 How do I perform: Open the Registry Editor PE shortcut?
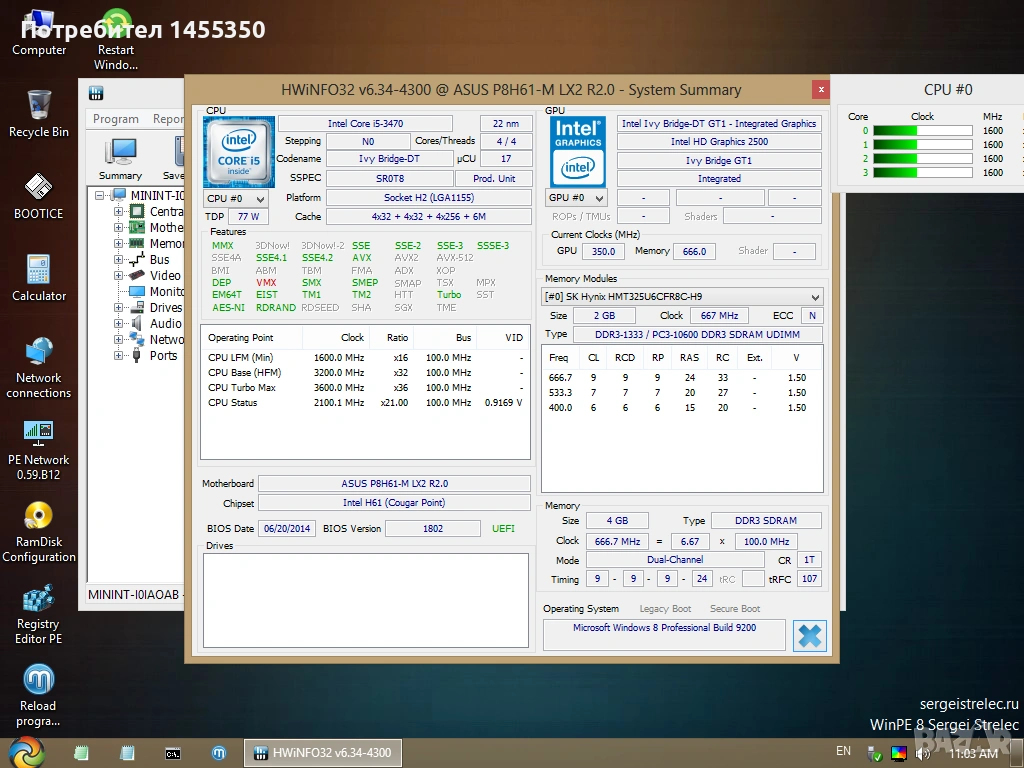(38, 600)
